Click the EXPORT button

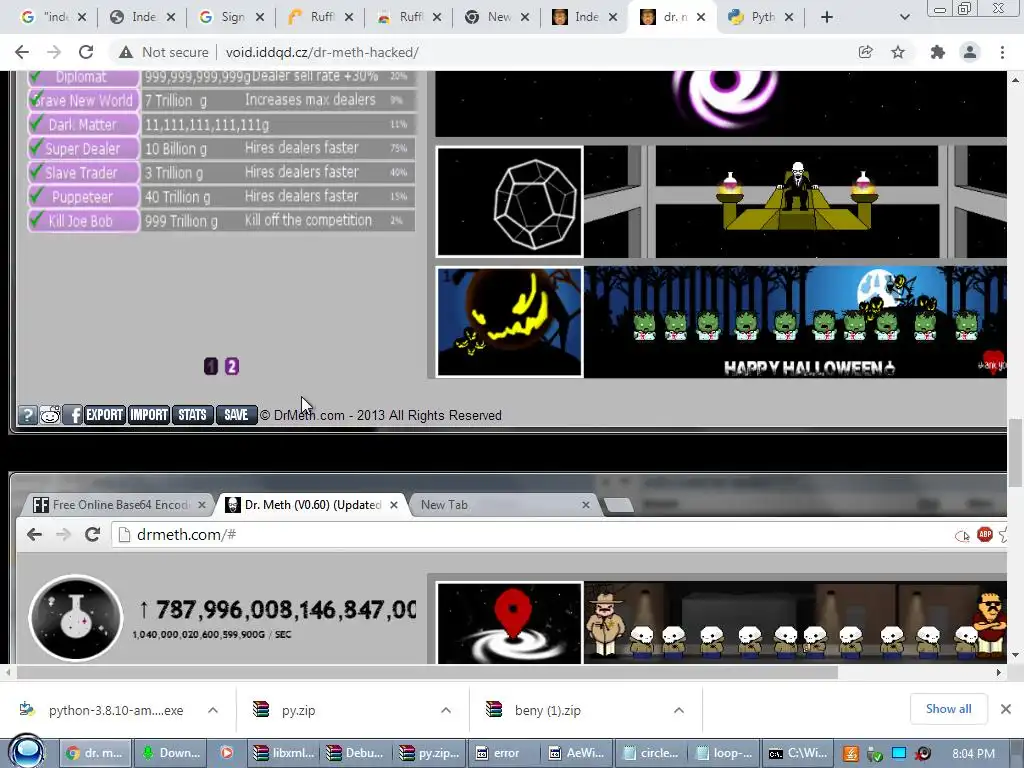pyautogui.click(x=104, y=415)
